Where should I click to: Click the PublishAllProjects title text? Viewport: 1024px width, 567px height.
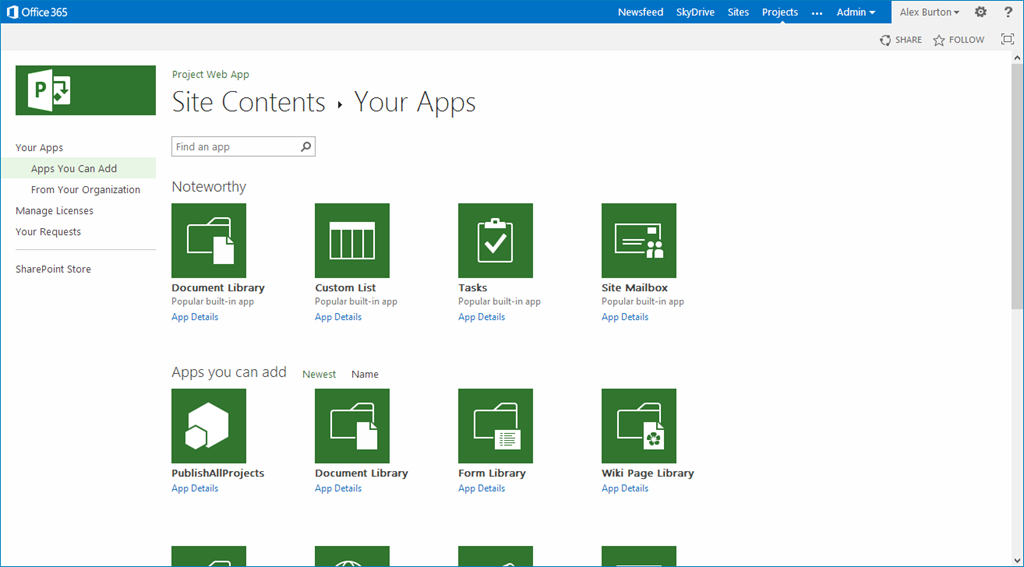[218, 473]
